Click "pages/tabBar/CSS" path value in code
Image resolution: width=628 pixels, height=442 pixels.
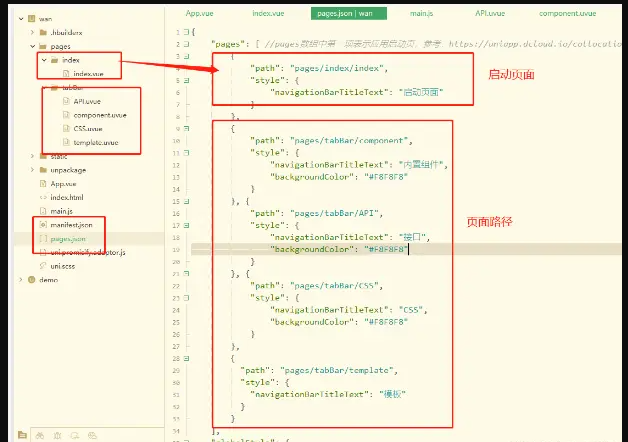click(x=334, y=286)
